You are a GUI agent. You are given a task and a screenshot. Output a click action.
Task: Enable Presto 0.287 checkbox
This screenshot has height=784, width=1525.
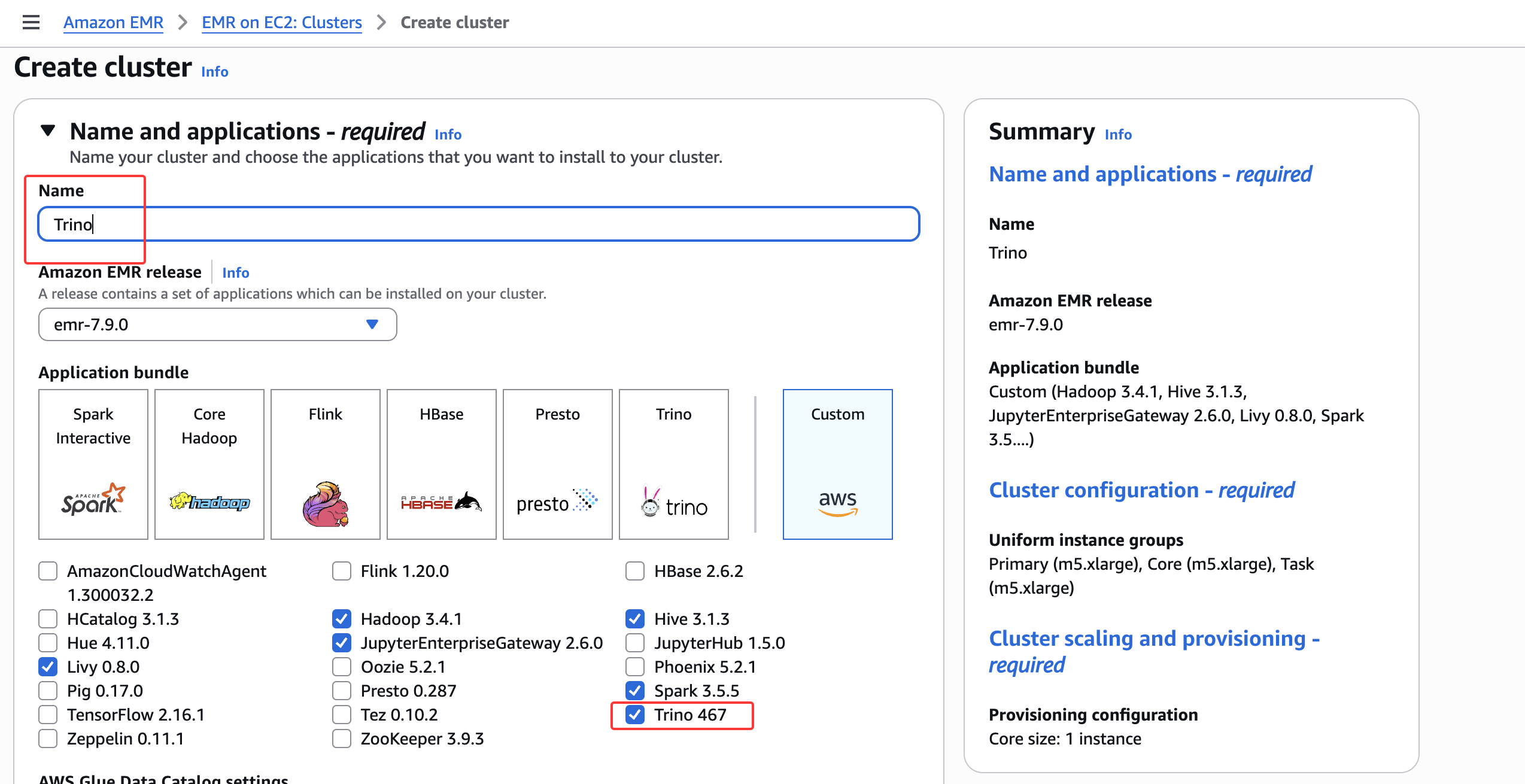[x=342, y=691]
